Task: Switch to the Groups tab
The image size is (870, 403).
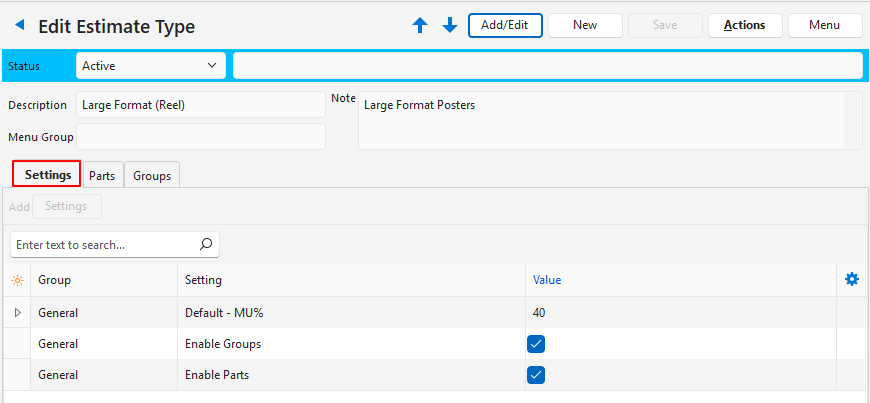Action: click(x=152, y=175)
